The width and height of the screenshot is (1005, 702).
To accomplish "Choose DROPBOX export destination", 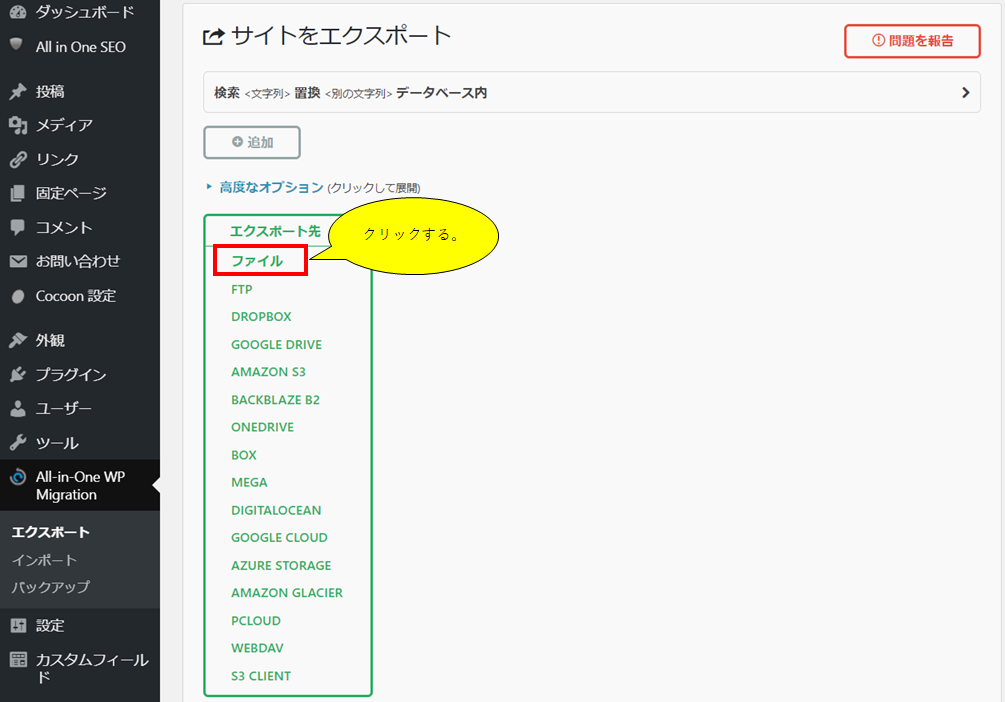I will coord(261,317).
